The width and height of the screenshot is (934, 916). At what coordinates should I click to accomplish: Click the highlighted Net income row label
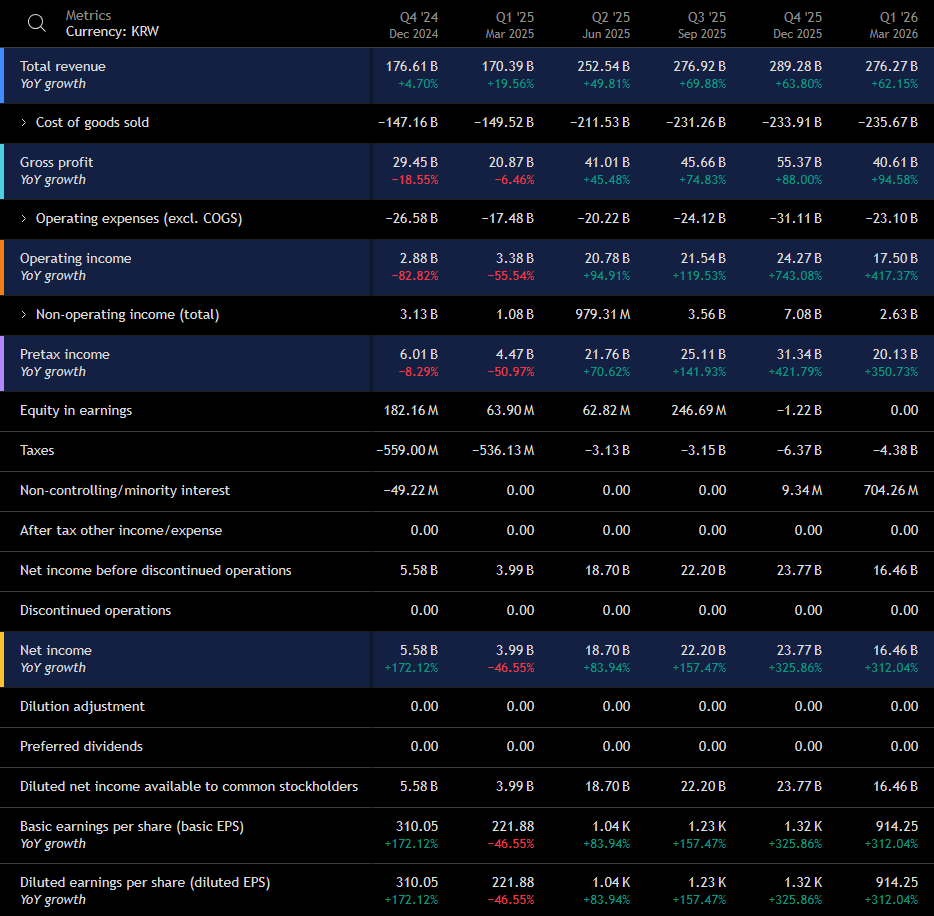(56, 650)
